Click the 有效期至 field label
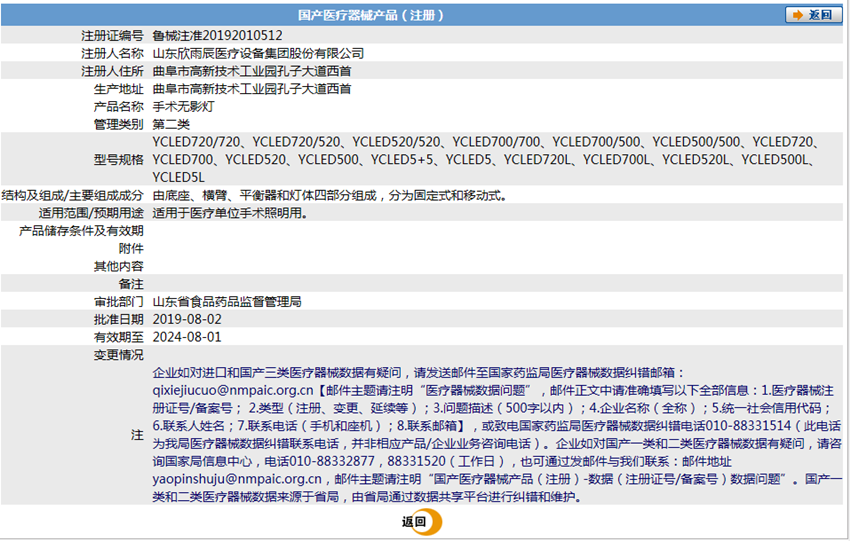Screen dimensions: 850x541 click(119, 337)
